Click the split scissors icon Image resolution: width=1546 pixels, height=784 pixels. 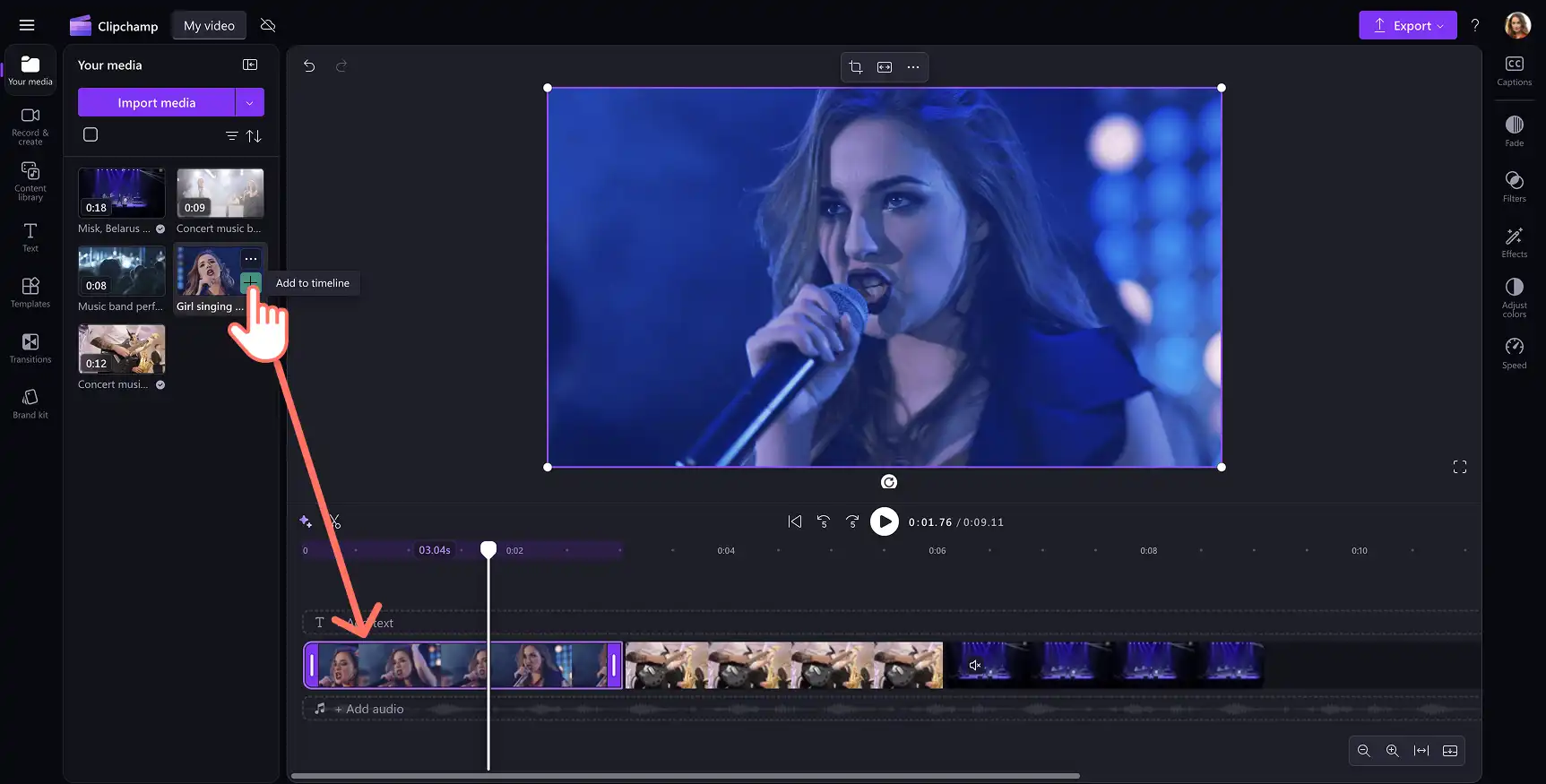point(334,521)
